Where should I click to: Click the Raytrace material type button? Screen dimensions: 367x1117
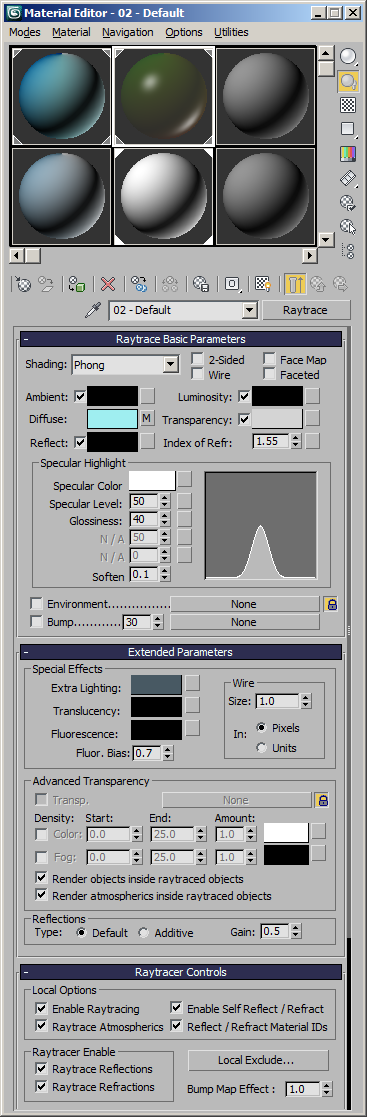(x=306, y=311)
